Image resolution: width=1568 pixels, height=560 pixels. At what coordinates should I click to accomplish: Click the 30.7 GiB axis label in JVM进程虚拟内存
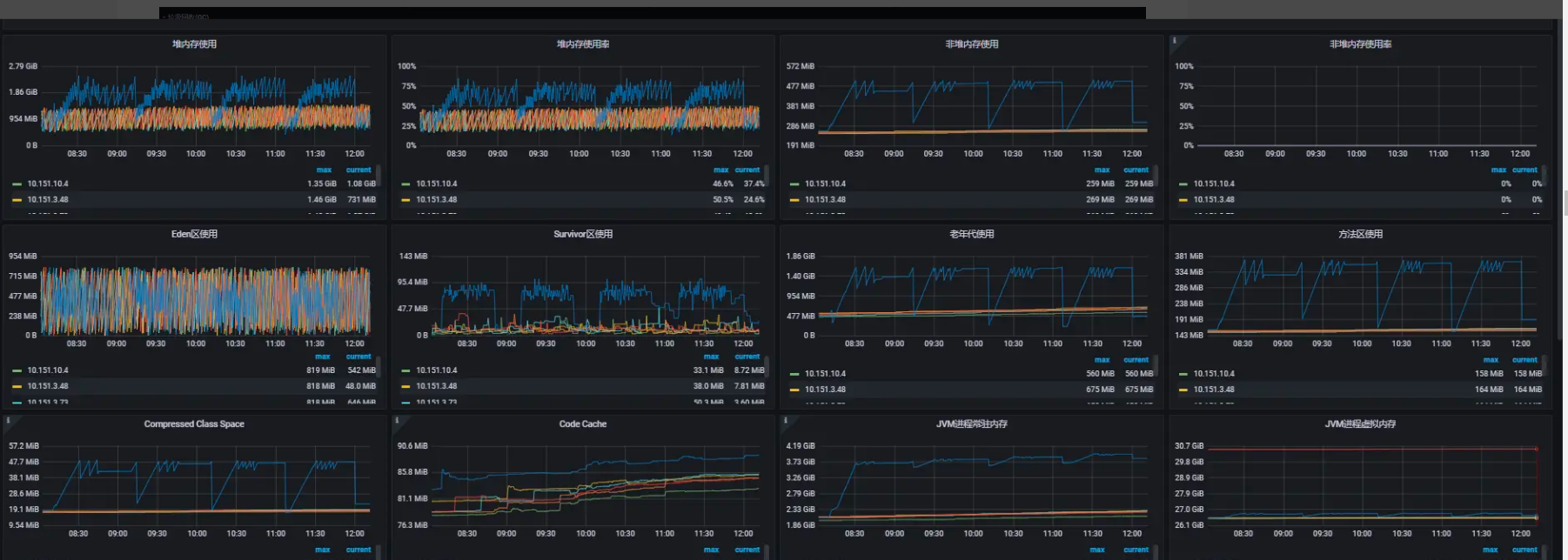click(x=1189, y=446)
